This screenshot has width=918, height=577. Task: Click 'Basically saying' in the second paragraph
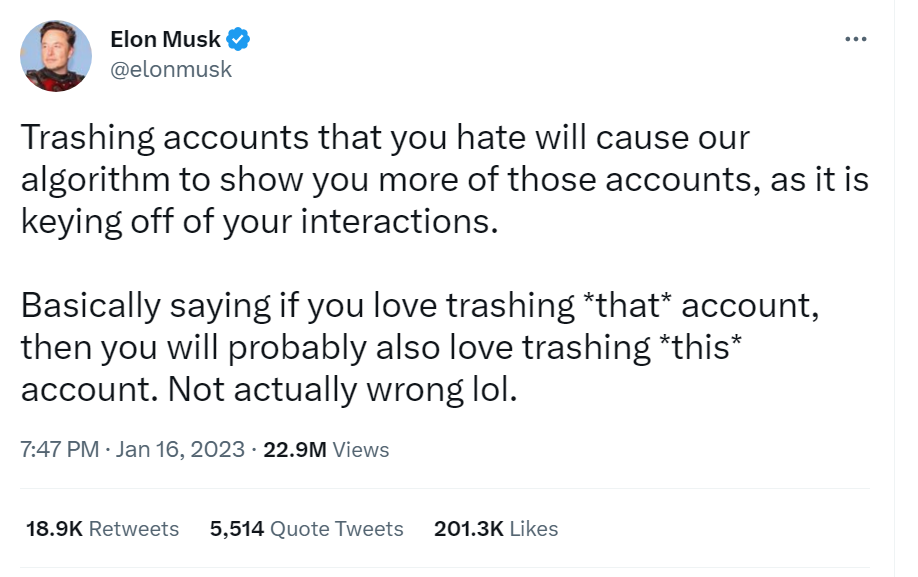(146, 303)
